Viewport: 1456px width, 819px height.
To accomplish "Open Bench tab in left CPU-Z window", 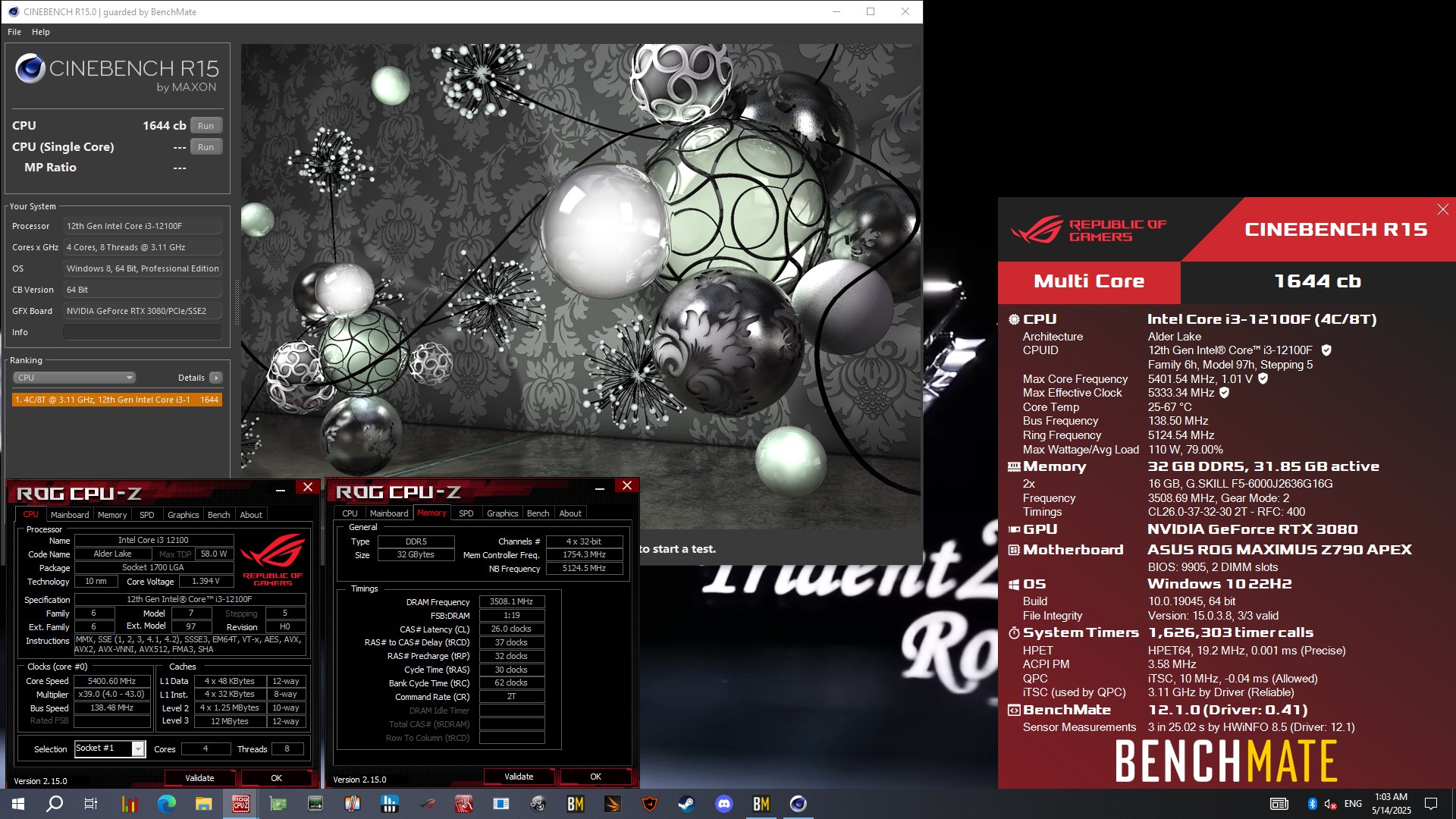I will [219, 515].
